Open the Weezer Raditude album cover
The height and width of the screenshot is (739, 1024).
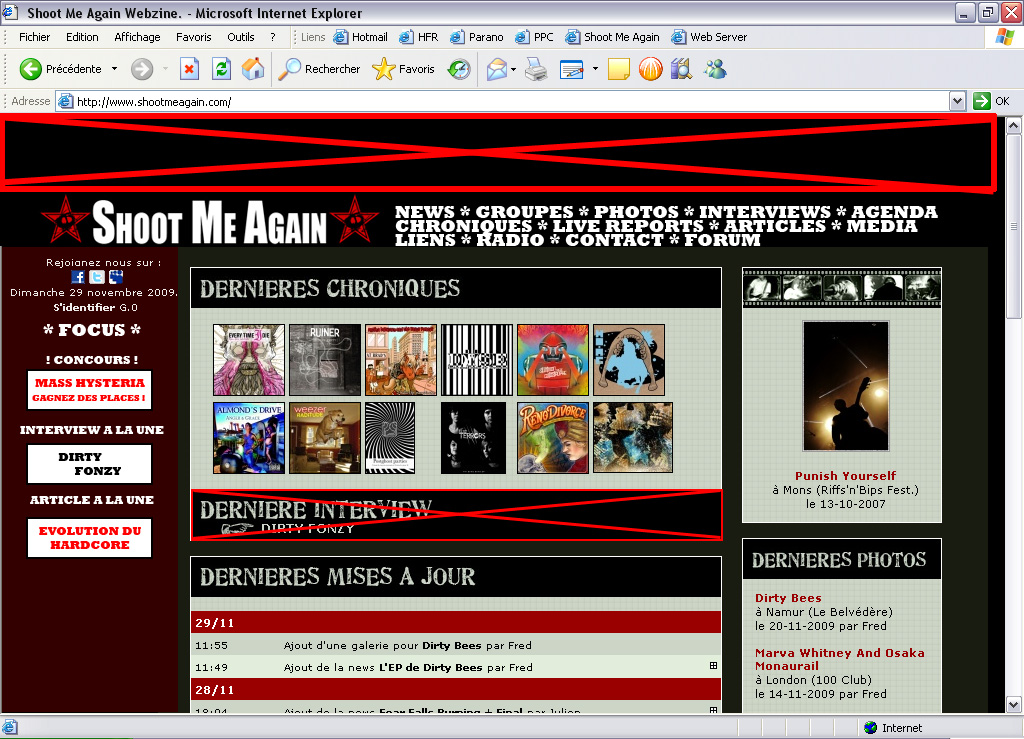click(325, 437)
